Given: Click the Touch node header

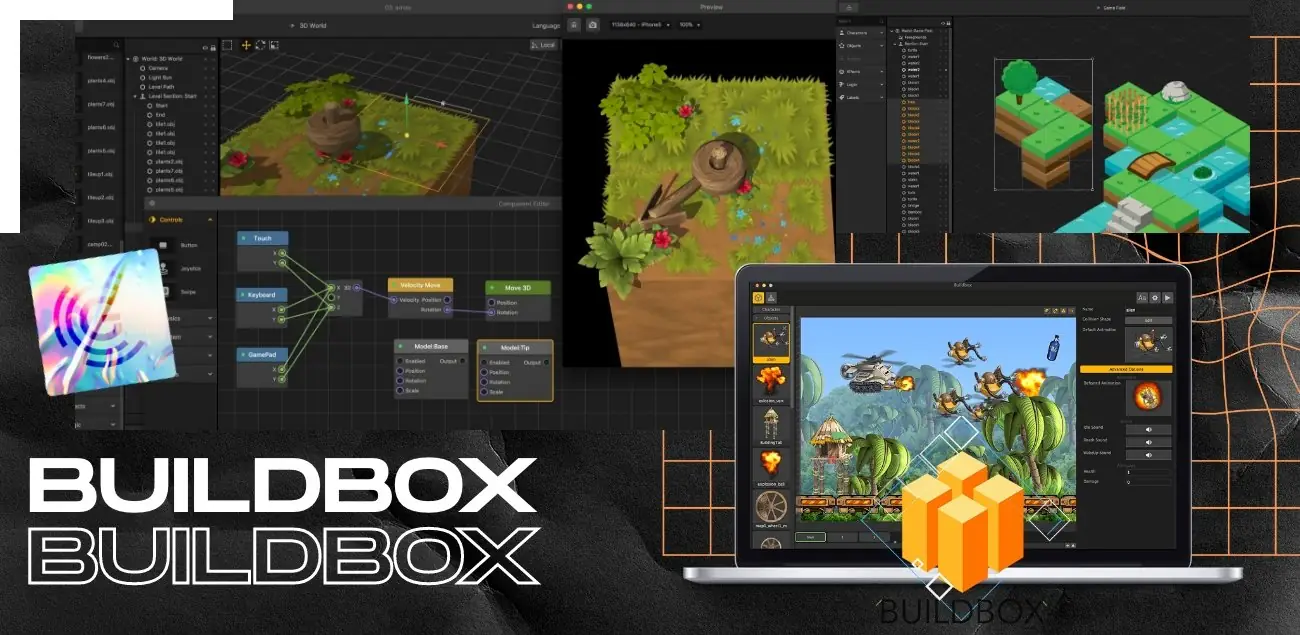Looking at the screenshot, I should [262, 238].
